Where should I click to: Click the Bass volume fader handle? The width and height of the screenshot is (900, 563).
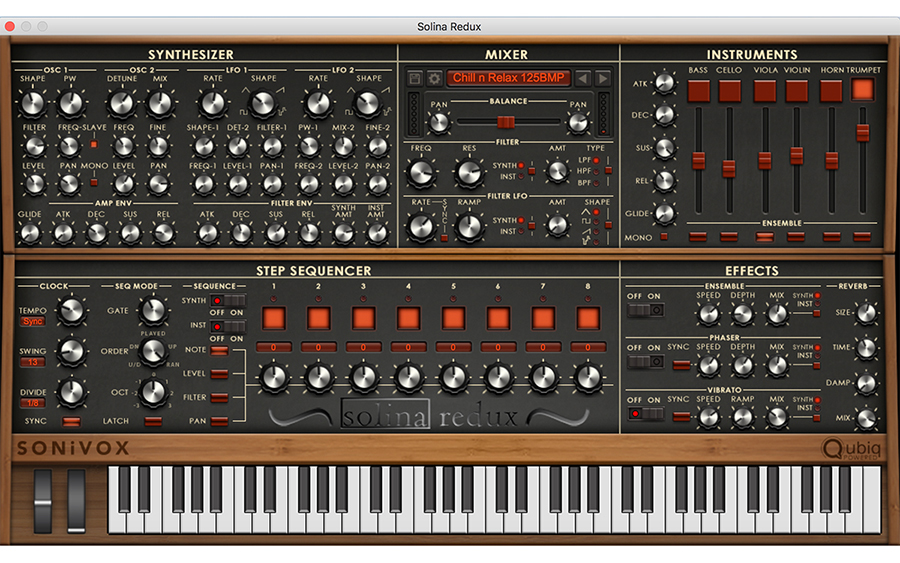699,160
